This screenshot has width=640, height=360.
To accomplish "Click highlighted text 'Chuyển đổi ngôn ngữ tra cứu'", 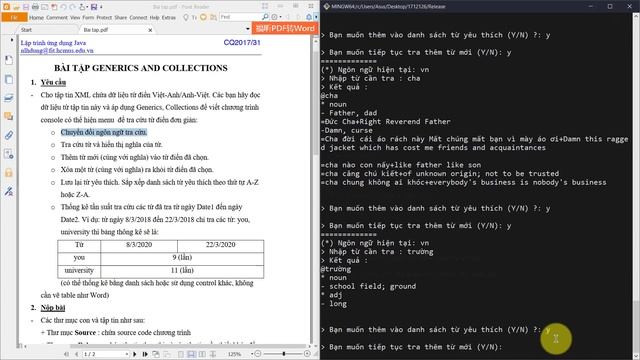I will [x=104, y=132].
